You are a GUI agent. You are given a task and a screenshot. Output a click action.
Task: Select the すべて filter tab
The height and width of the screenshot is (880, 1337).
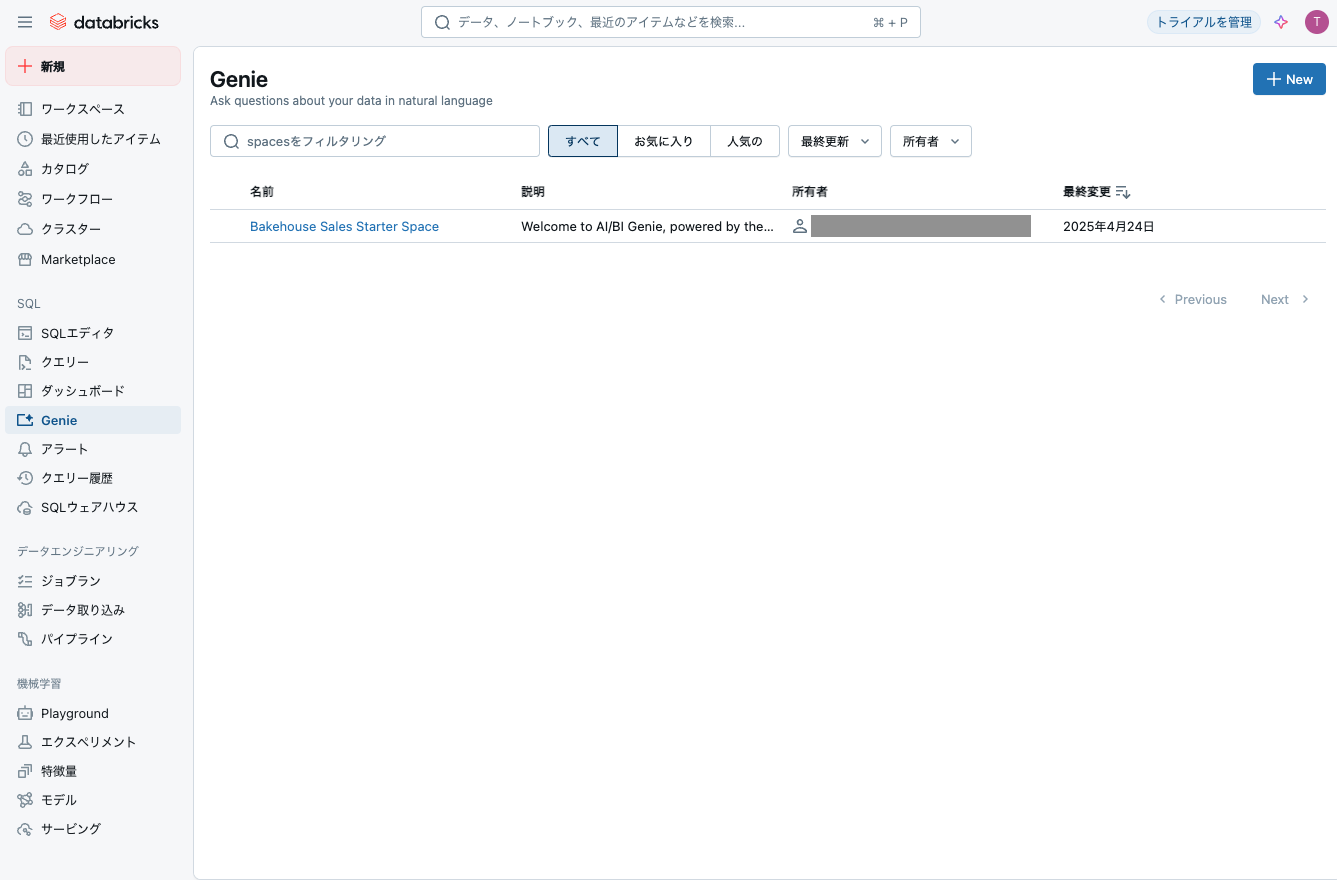tap(582, 141)
